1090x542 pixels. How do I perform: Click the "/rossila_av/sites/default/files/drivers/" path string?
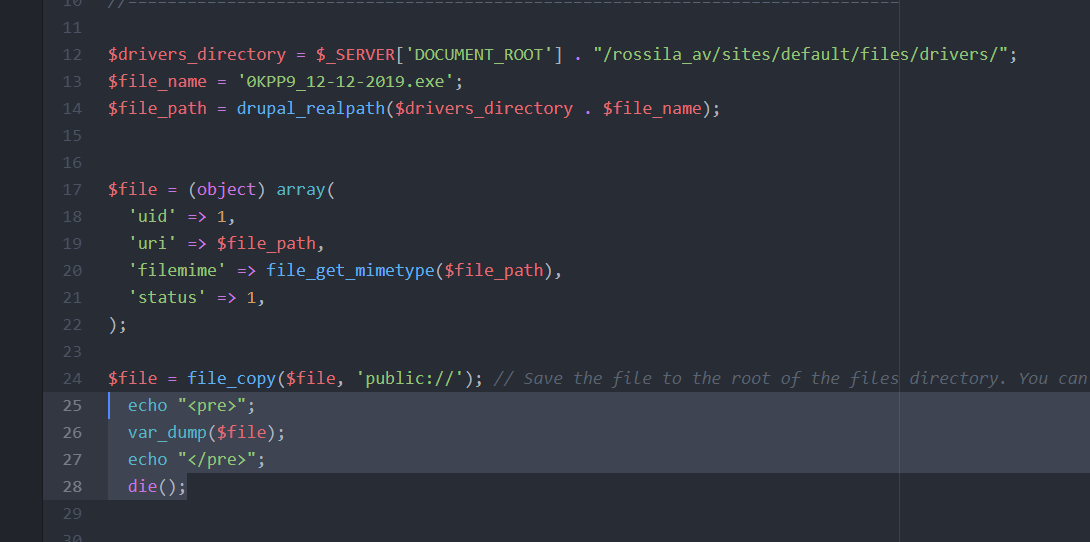[799, 54]
